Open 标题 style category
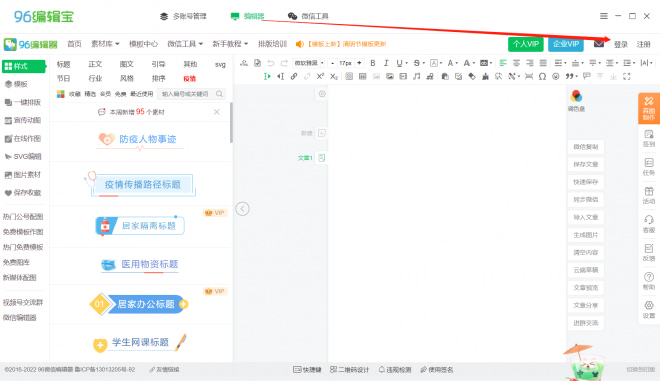 tap(64, 64)
